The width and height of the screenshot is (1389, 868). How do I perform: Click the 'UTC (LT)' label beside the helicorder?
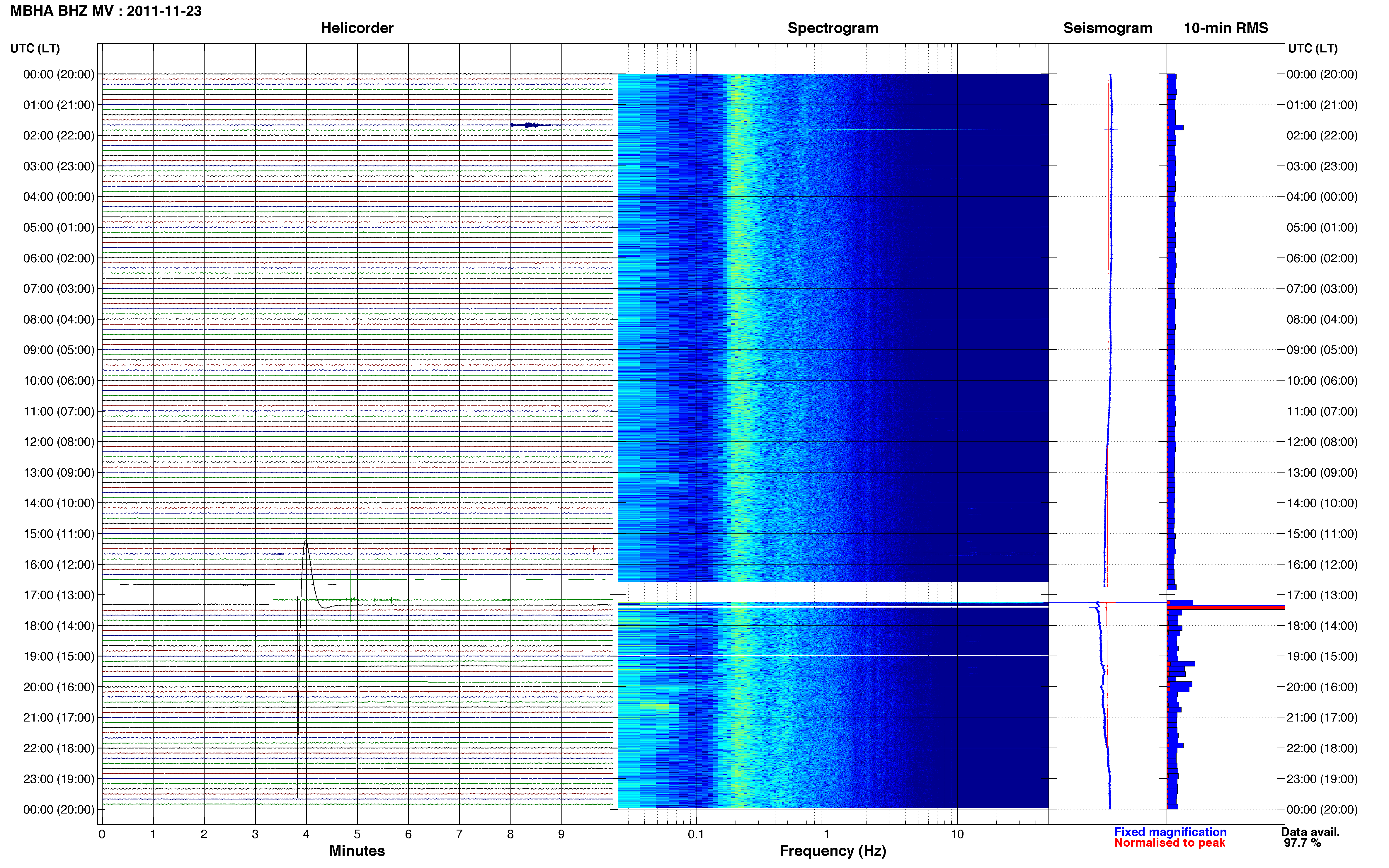35,48
